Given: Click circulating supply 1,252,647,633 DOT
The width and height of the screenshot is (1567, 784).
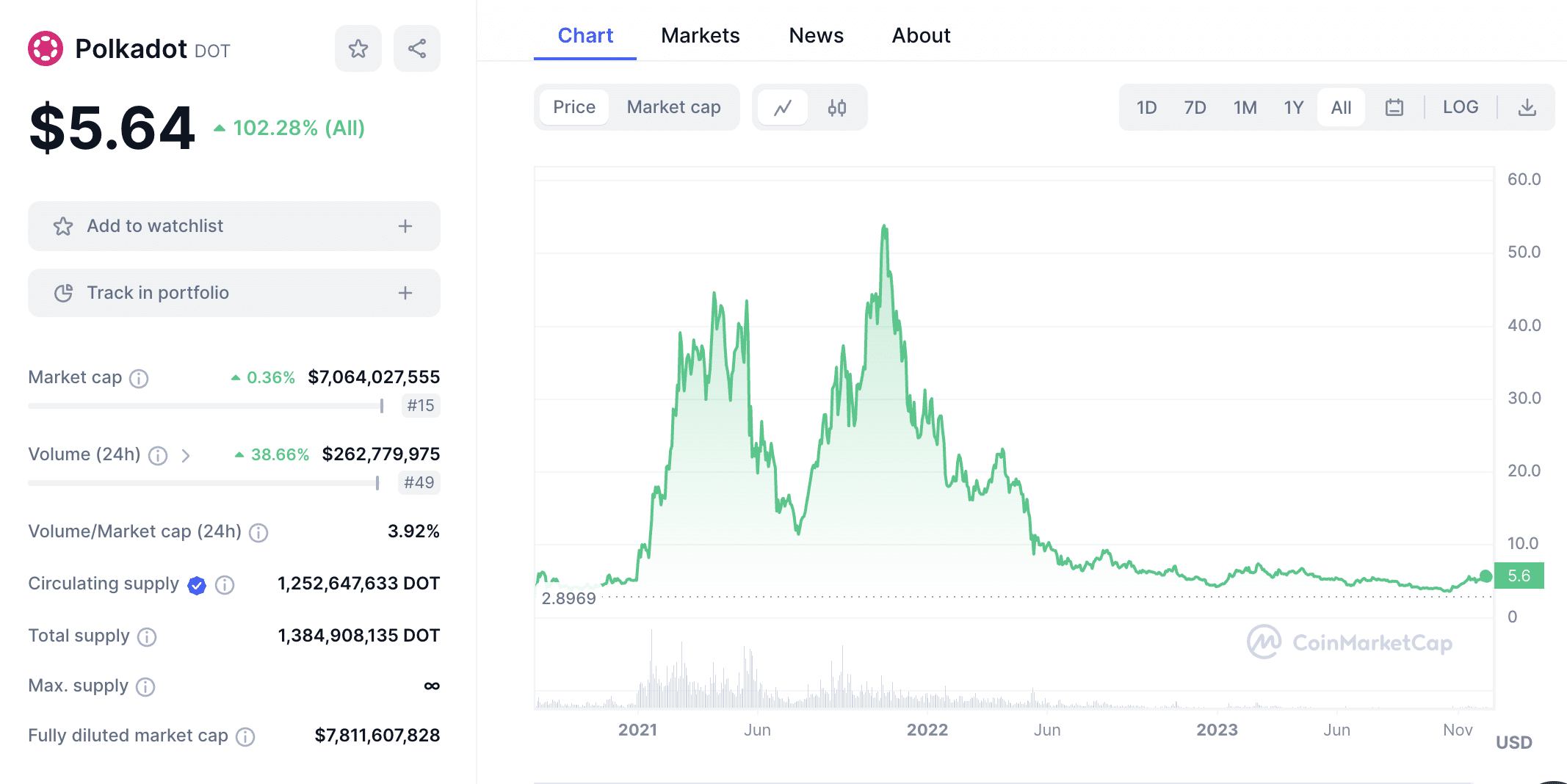Looking at the screenshot, I should coord(358,584).
